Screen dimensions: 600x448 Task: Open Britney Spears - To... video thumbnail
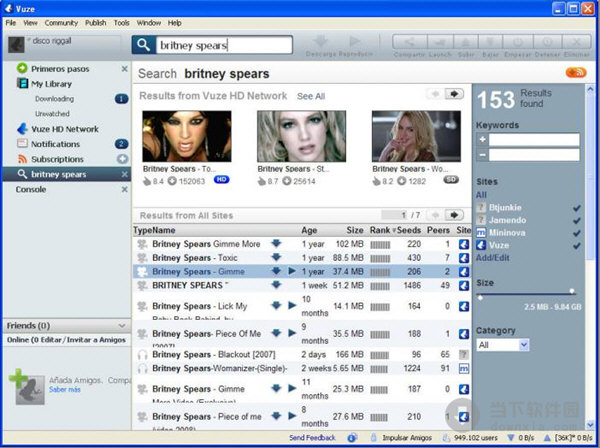click(x=187, y=136)
